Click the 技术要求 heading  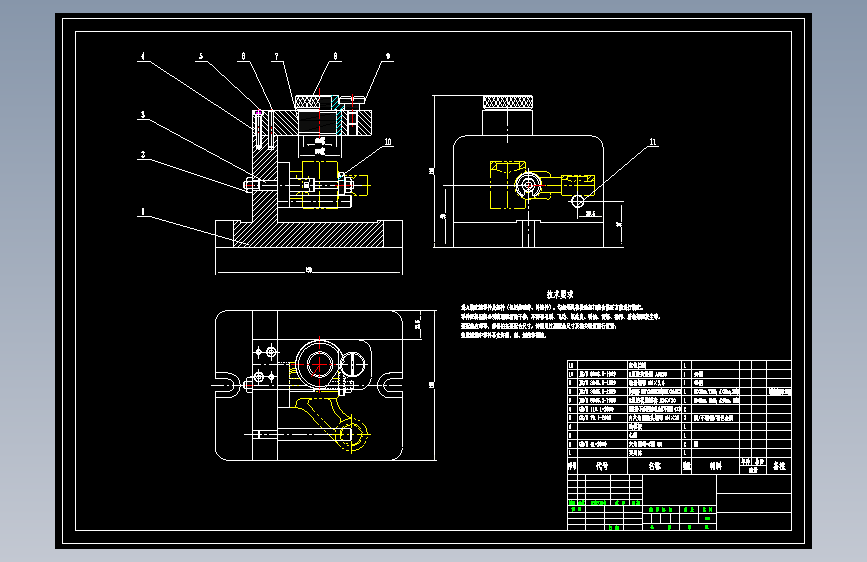[x=560, y=294]
